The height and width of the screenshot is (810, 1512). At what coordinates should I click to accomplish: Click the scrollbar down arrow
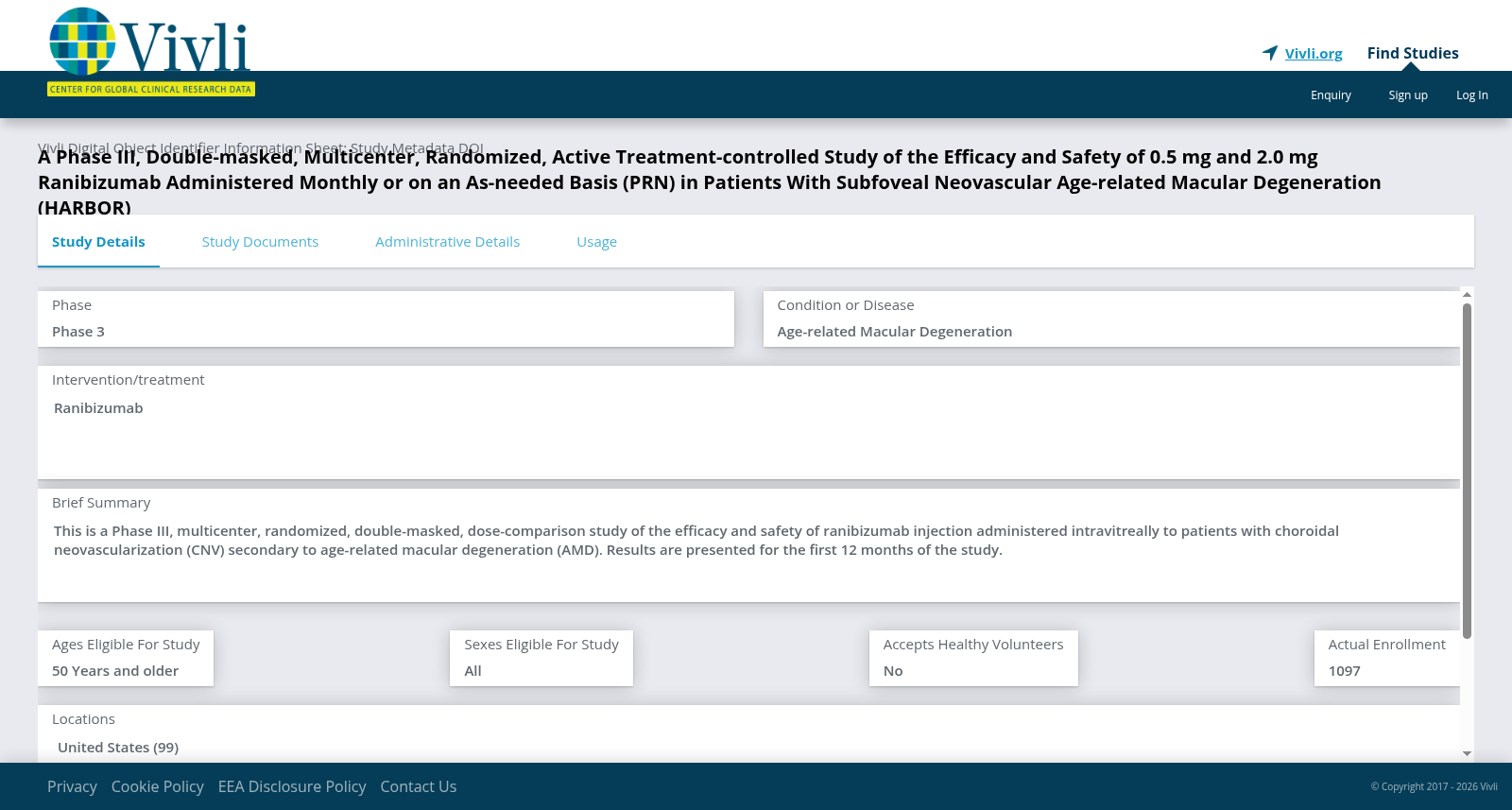click(1467, 753)
